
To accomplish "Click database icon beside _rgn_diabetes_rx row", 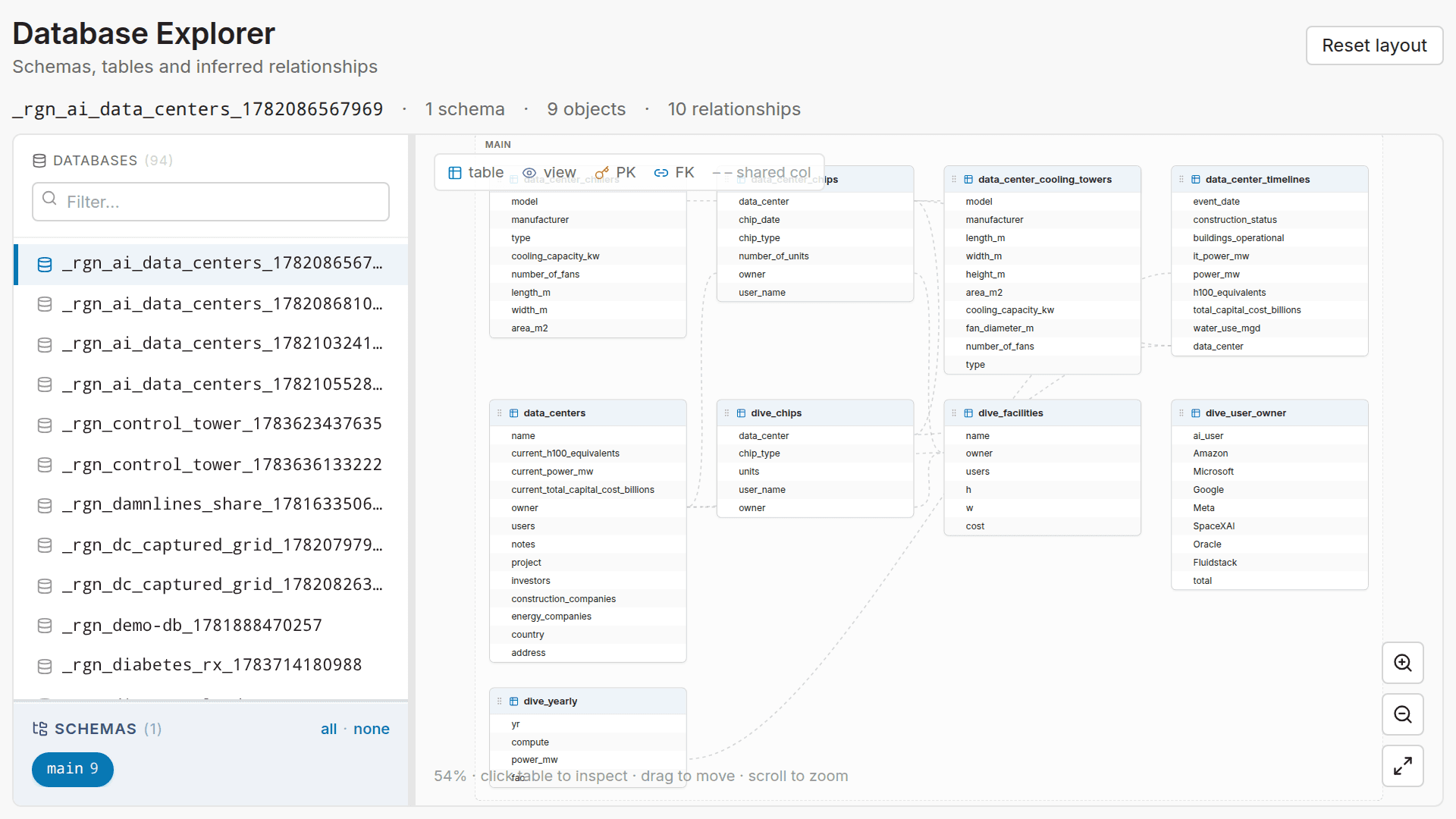I will pos(45,666).
